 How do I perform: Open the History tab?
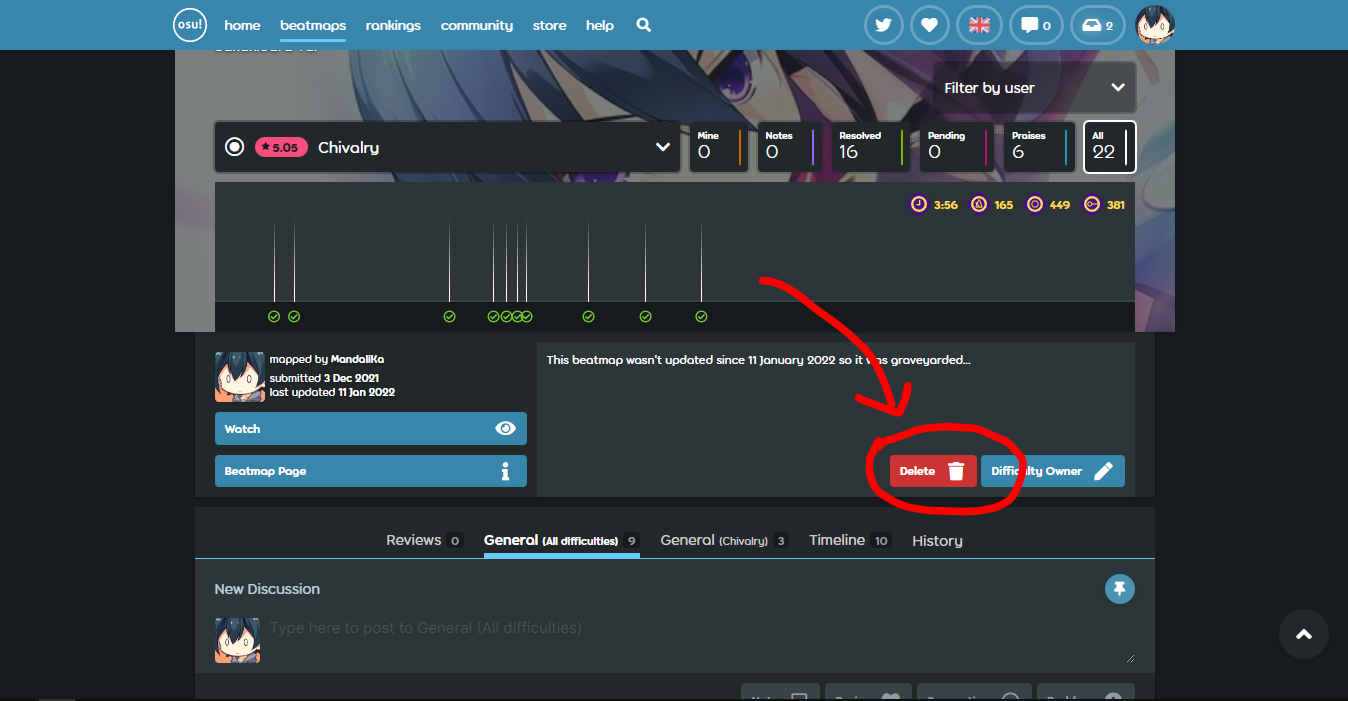pos(937,540)
